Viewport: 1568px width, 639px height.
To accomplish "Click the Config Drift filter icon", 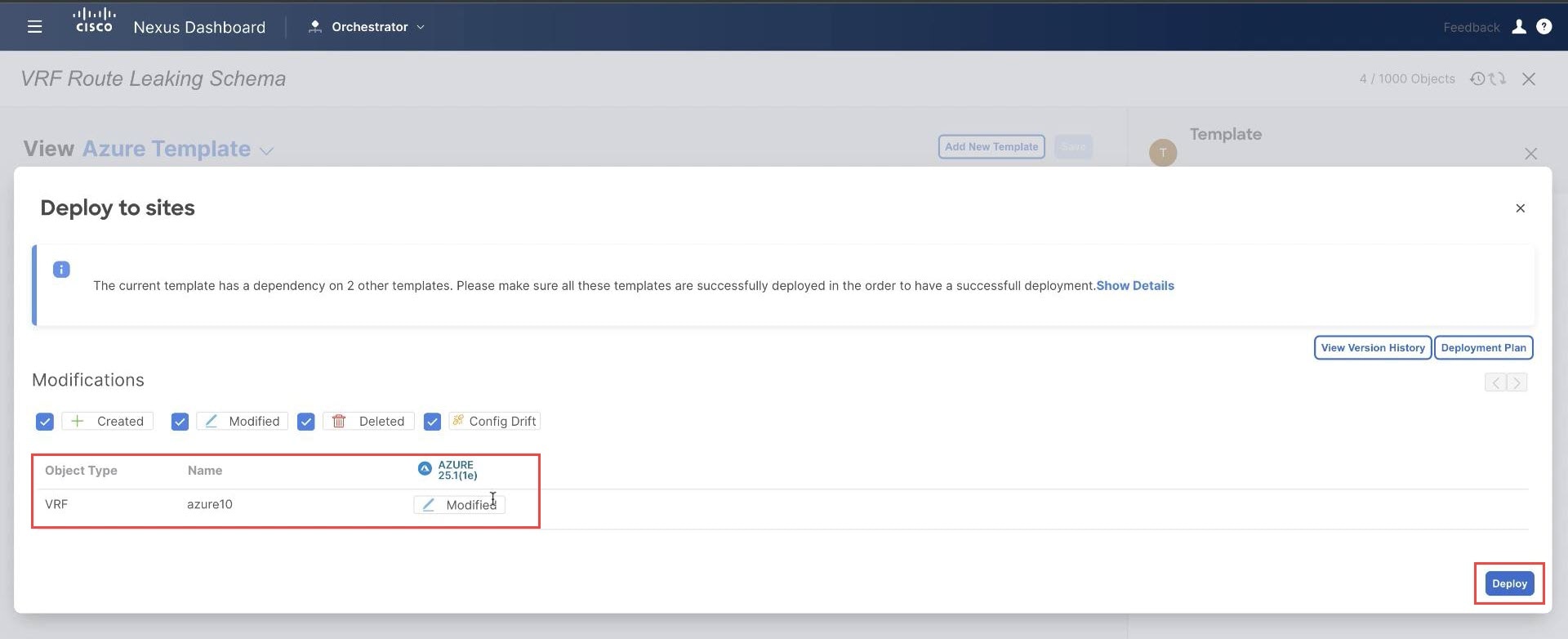I will pyautogui.click(x=458, y=420).
